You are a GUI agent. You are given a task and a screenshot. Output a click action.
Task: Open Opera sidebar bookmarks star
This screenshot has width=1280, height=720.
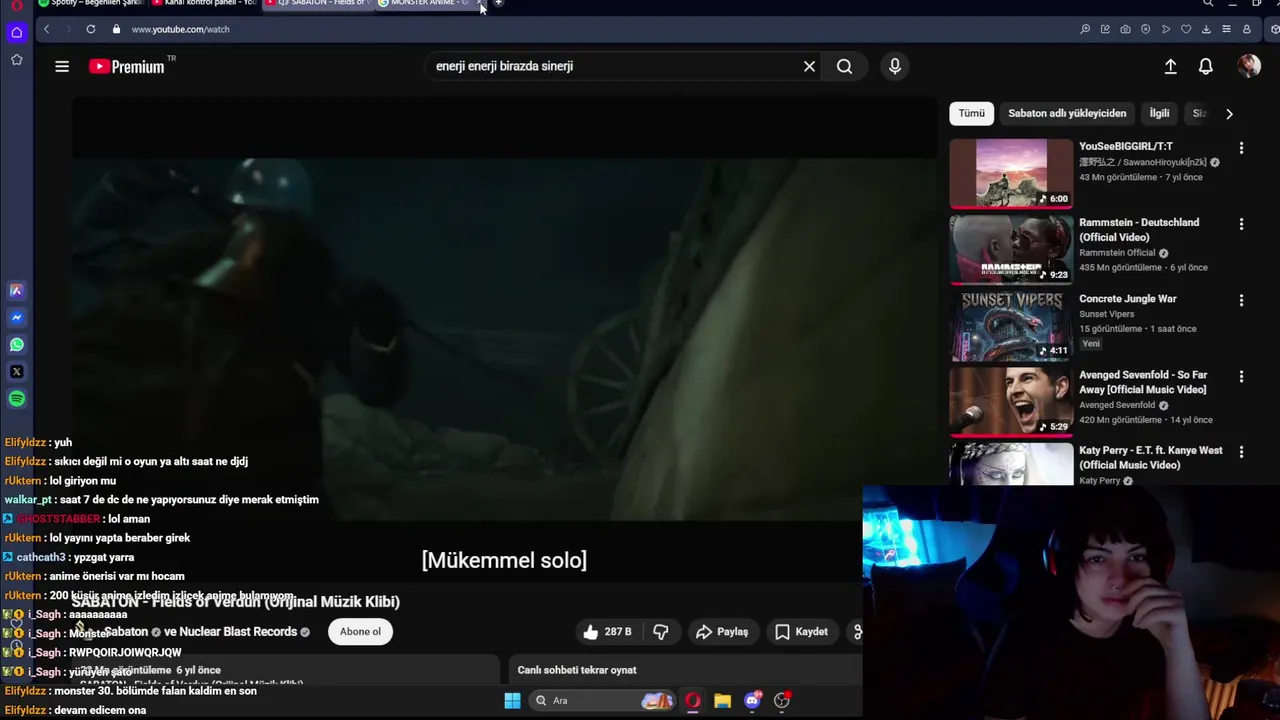(17, 60)
